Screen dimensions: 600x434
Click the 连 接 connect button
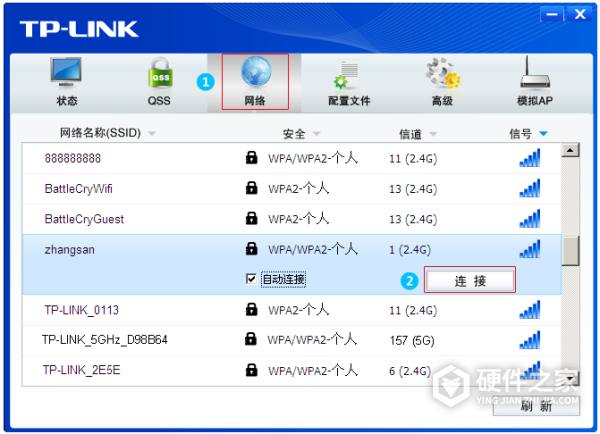coord(470,281)
